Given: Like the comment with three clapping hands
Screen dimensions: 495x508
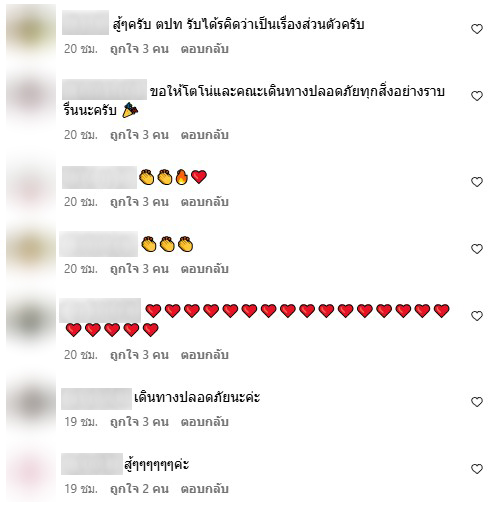Looking at the screenshot, I should pyautogui.click(x=477, y=249).
